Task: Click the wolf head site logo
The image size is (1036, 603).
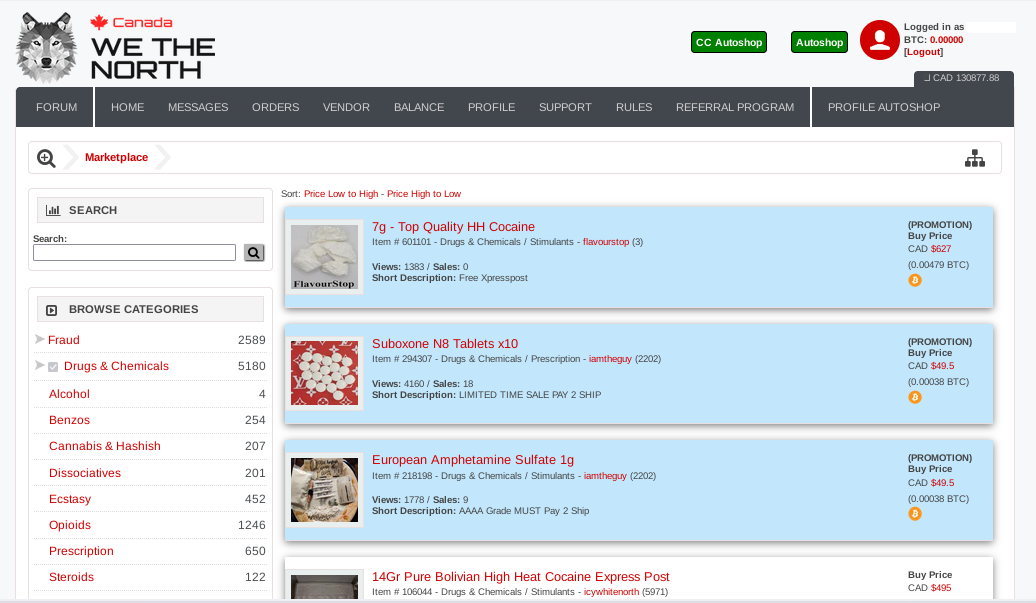Action: 46,48
